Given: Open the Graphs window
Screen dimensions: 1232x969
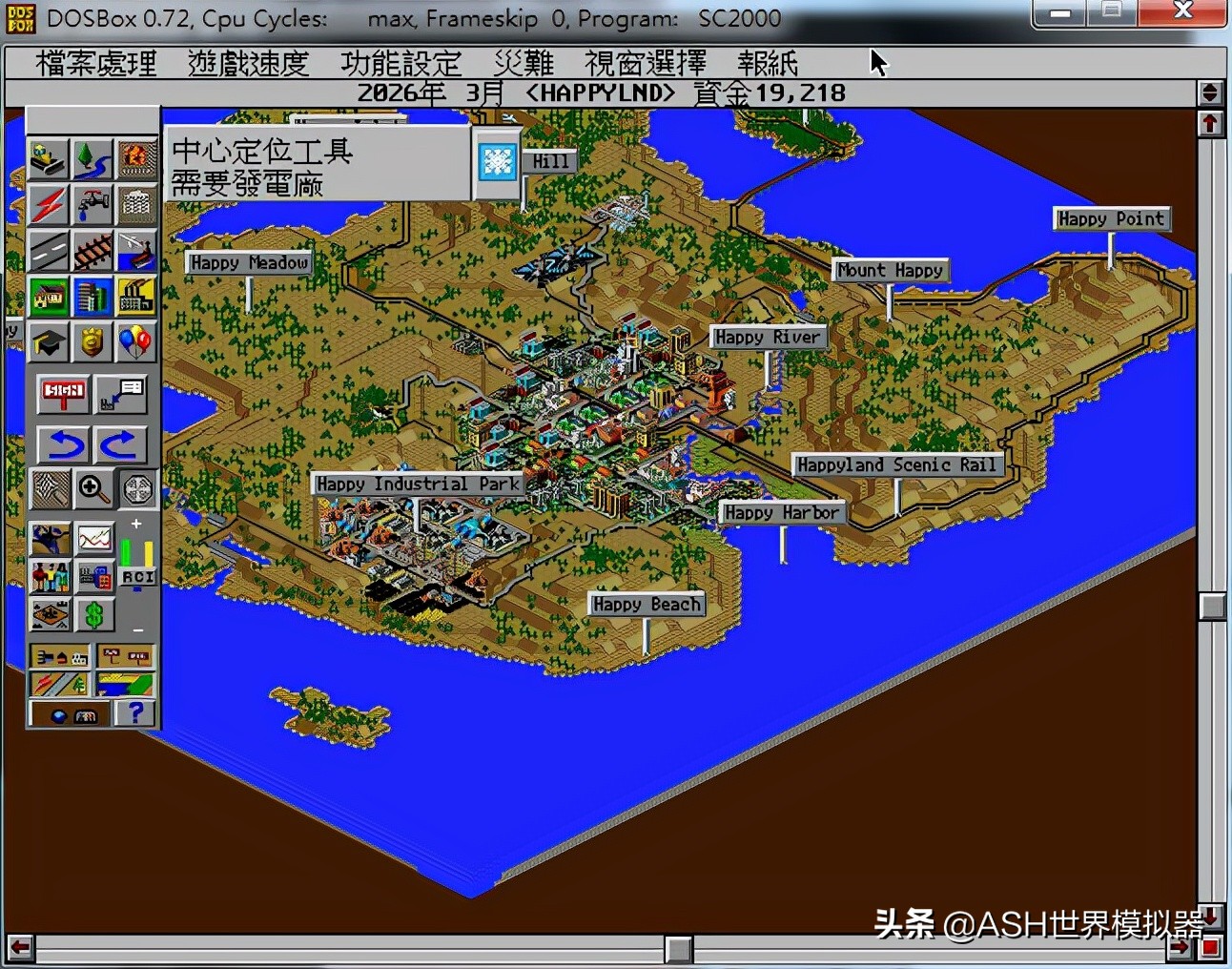Looking at the screenshot, I should (x=94, y=541).
